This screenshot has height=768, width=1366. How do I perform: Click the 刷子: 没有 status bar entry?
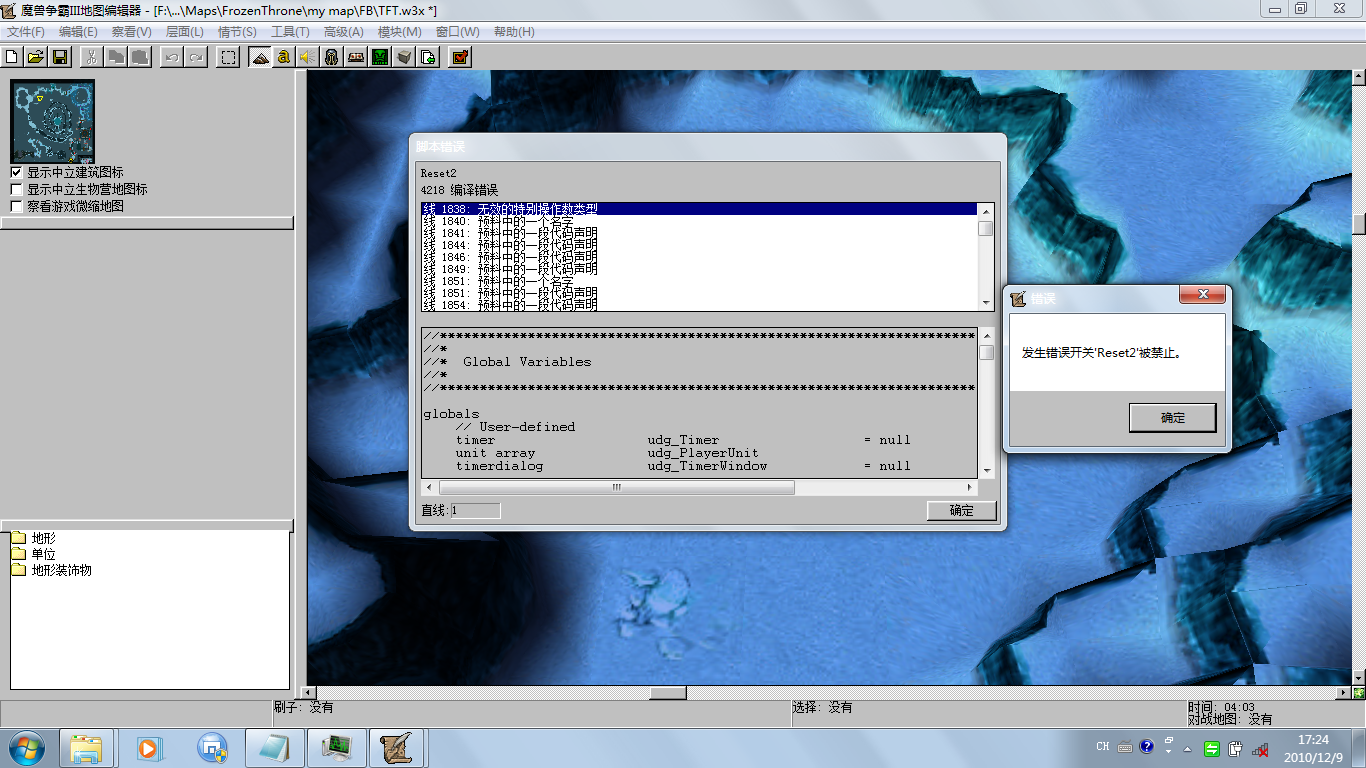tap(303, 707)
